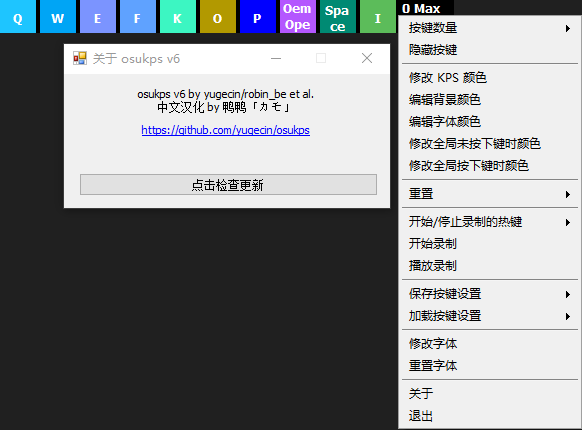
Task: Open the 按键数量 submenu
Action: (x=490, y=28)
